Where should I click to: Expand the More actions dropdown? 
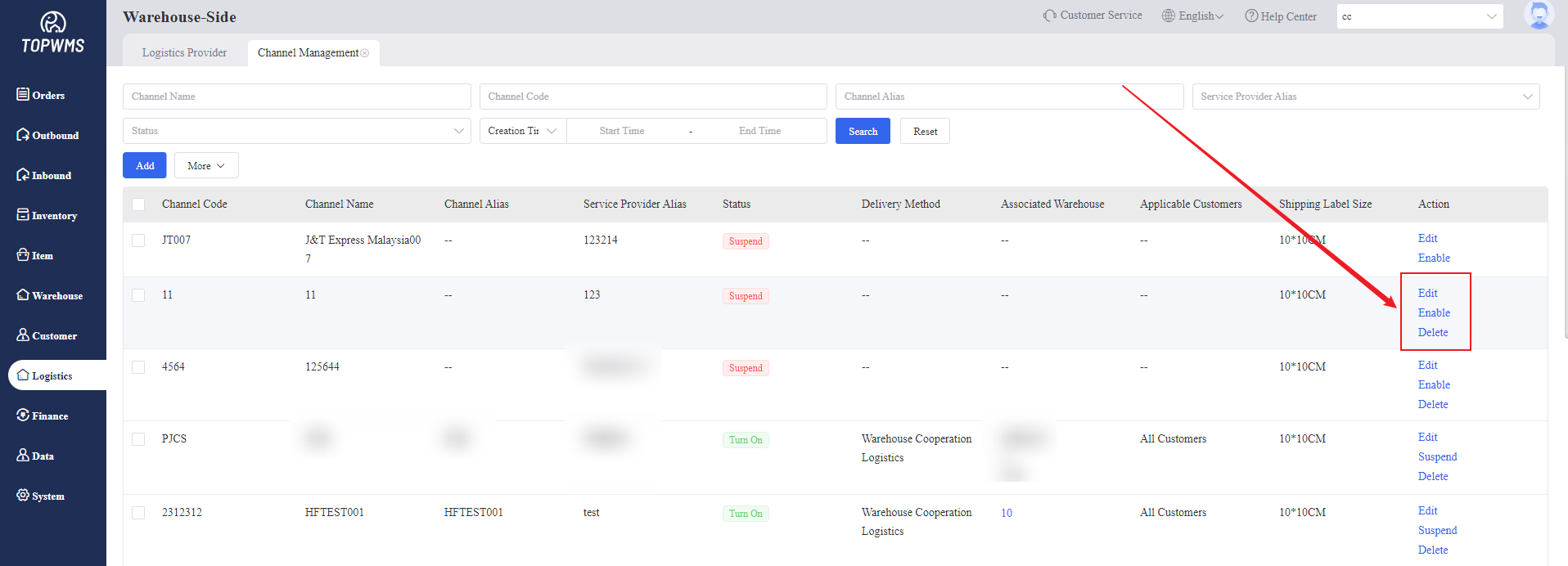click(x=206, y=166)
